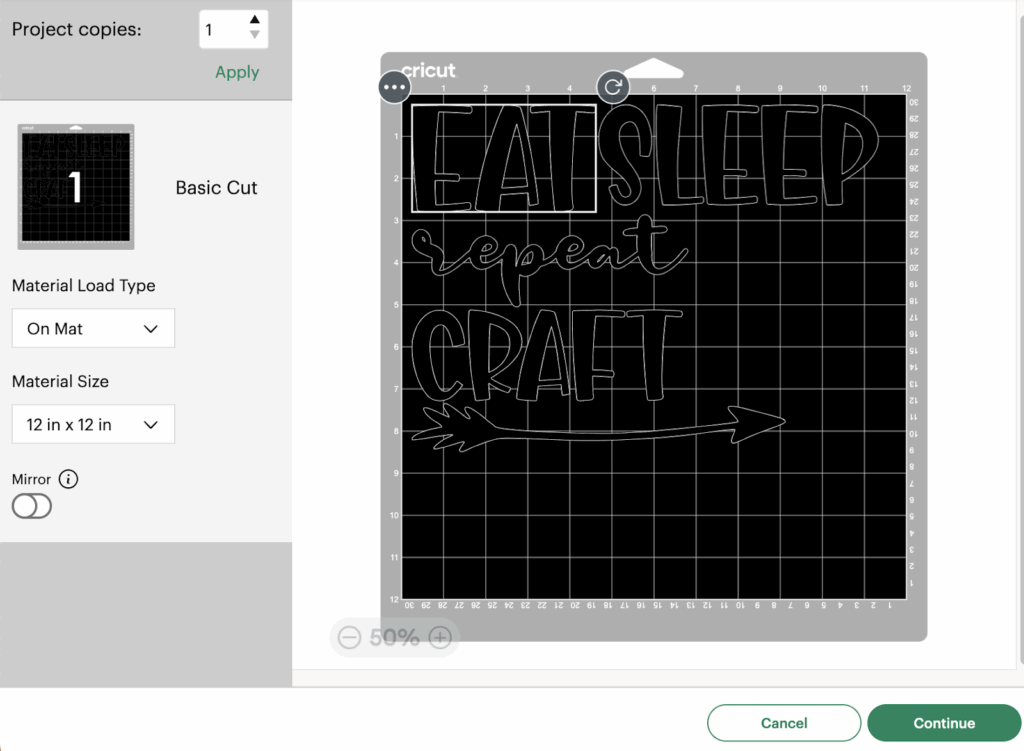Viewport: 1024px width, 751px height.
Task: Open the Mirror info icon
Action: click(x=68, y=479)
